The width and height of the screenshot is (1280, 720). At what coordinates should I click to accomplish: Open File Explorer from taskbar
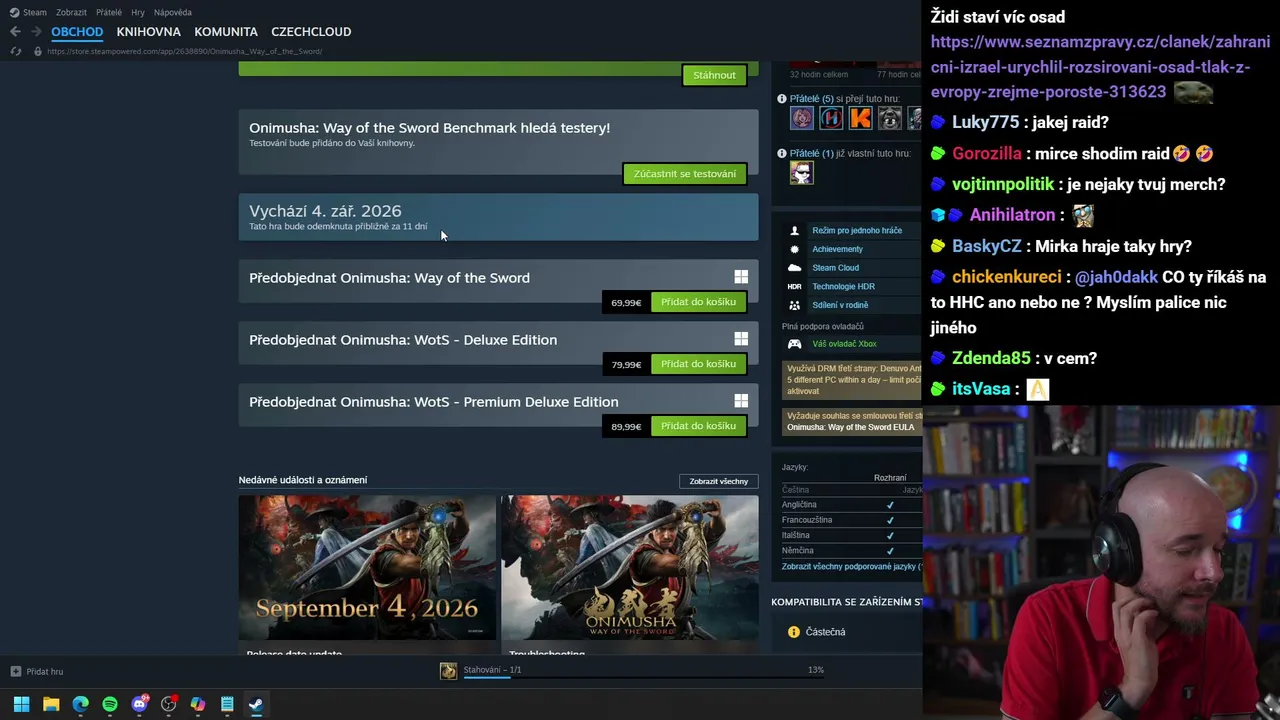click(x=51, y=704)
